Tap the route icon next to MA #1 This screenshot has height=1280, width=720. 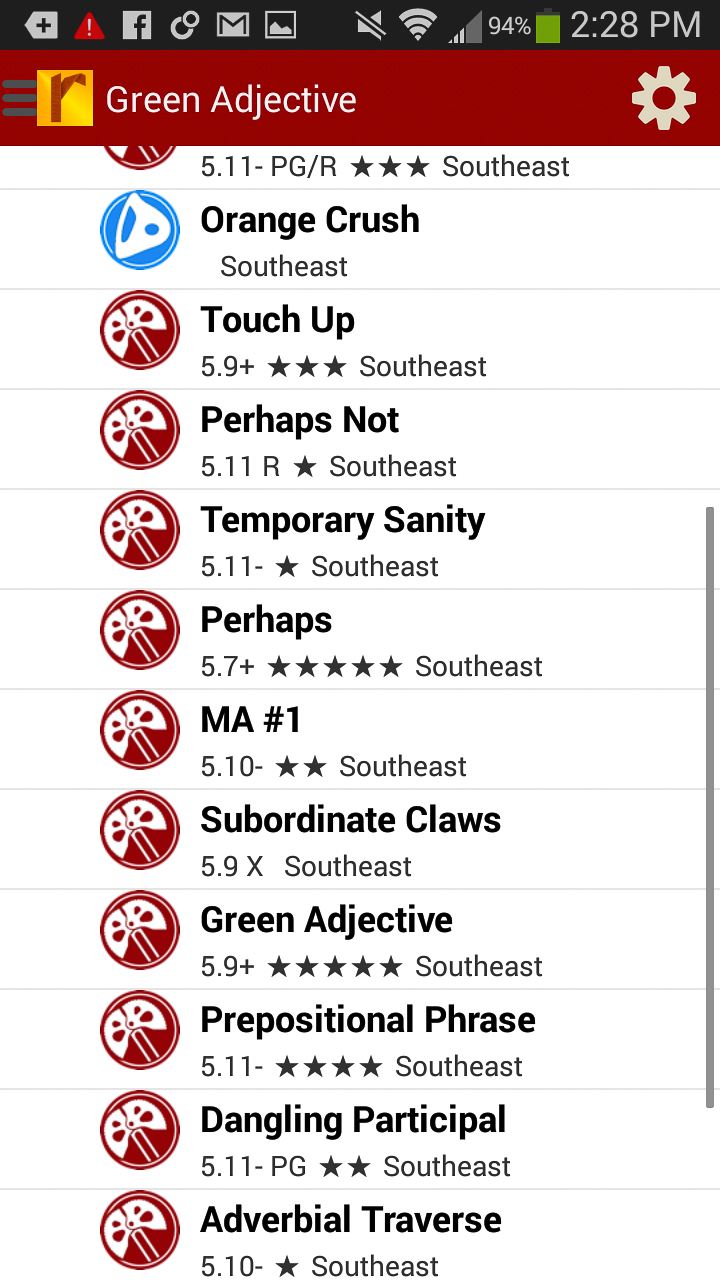[140, 730]
